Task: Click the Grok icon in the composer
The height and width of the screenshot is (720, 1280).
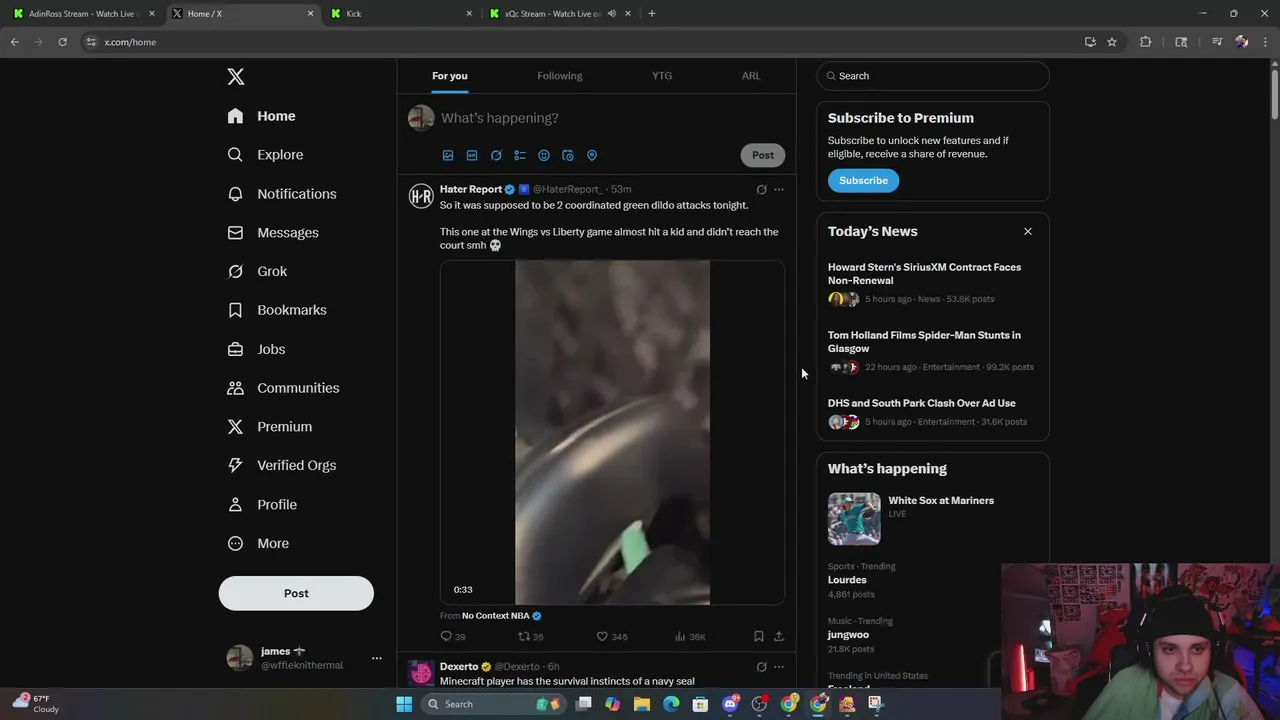Action: 496,155
